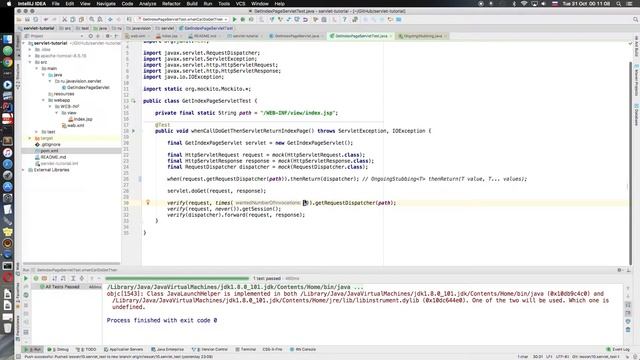Switch to GetIndexPageServlet.java editor tab
This screenshot has height=360, width=640.
tap(297, 36)
